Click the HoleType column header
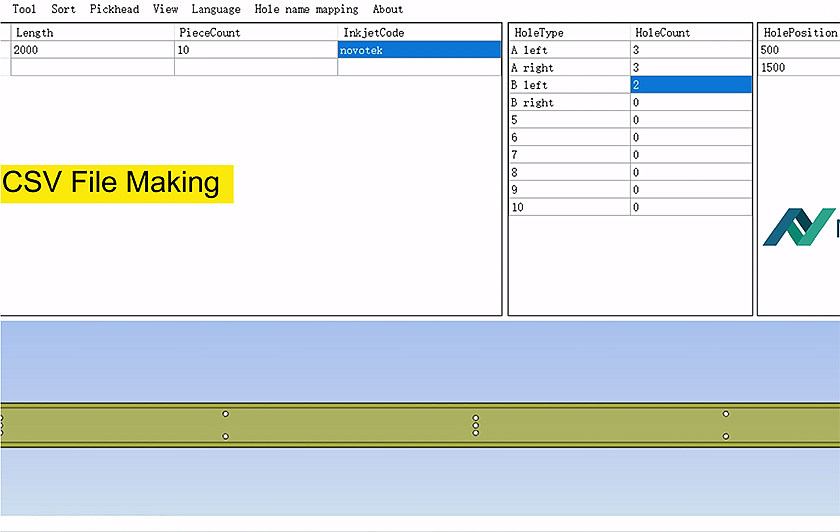 (x=569, y=33)
